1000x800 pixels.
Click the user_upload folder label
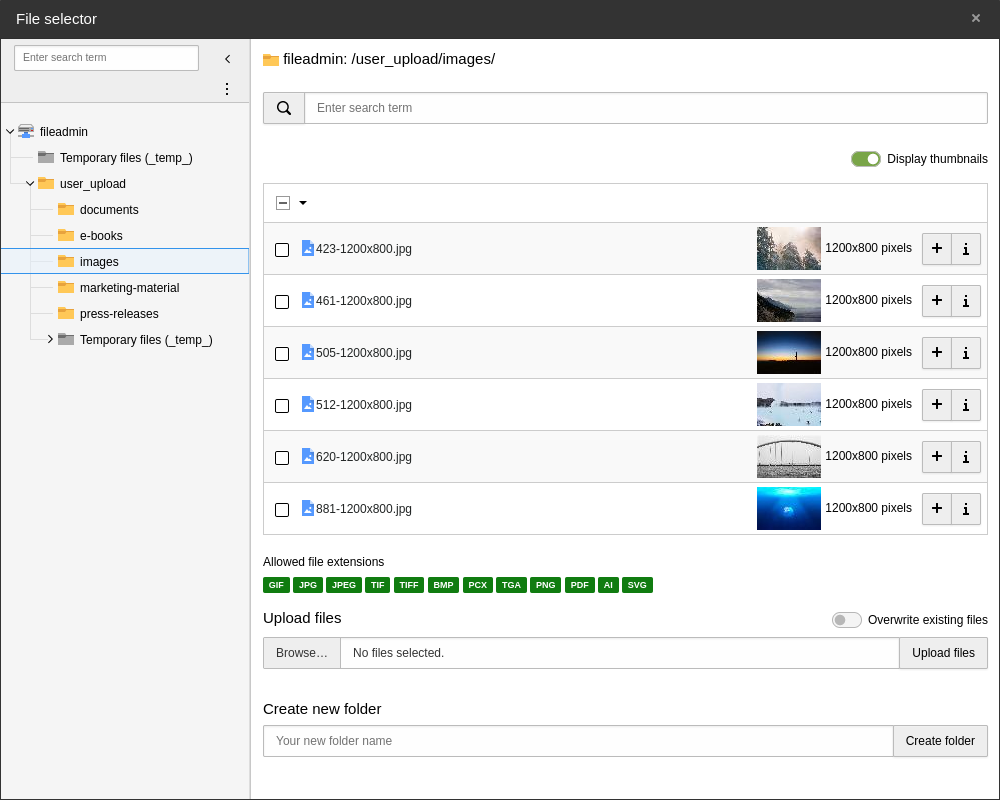coord(92,184)
